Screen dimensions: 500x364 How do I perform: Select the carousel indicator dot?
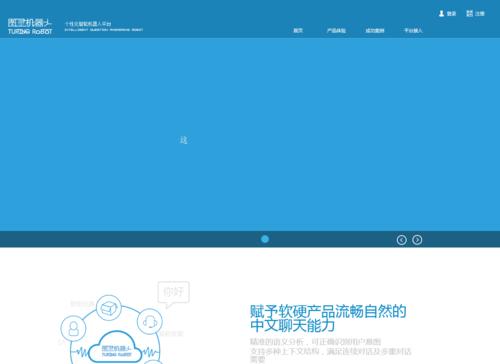(x=265, y=239)
